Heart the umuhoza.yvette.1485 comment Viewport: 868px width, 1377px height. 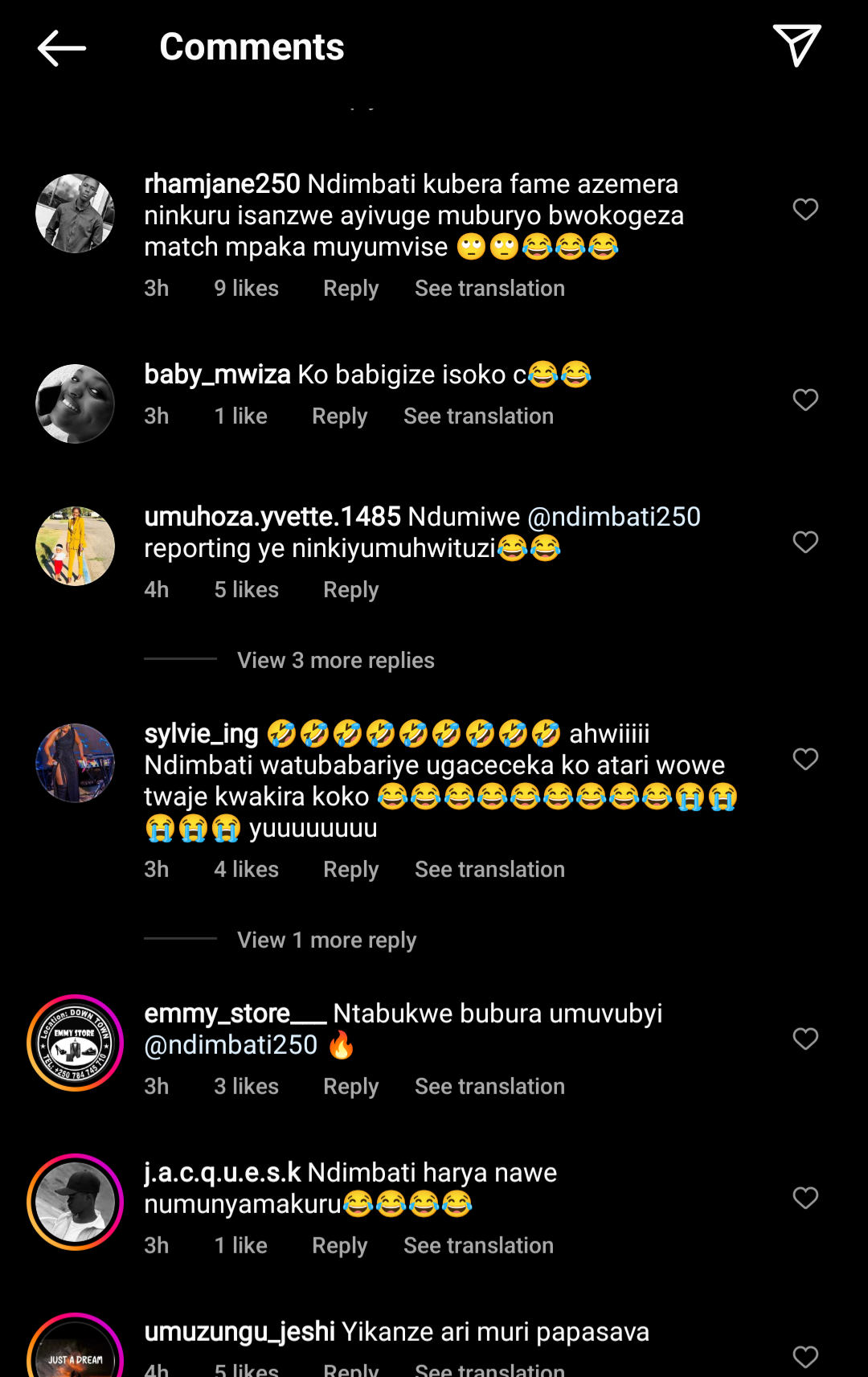point(805,543)
